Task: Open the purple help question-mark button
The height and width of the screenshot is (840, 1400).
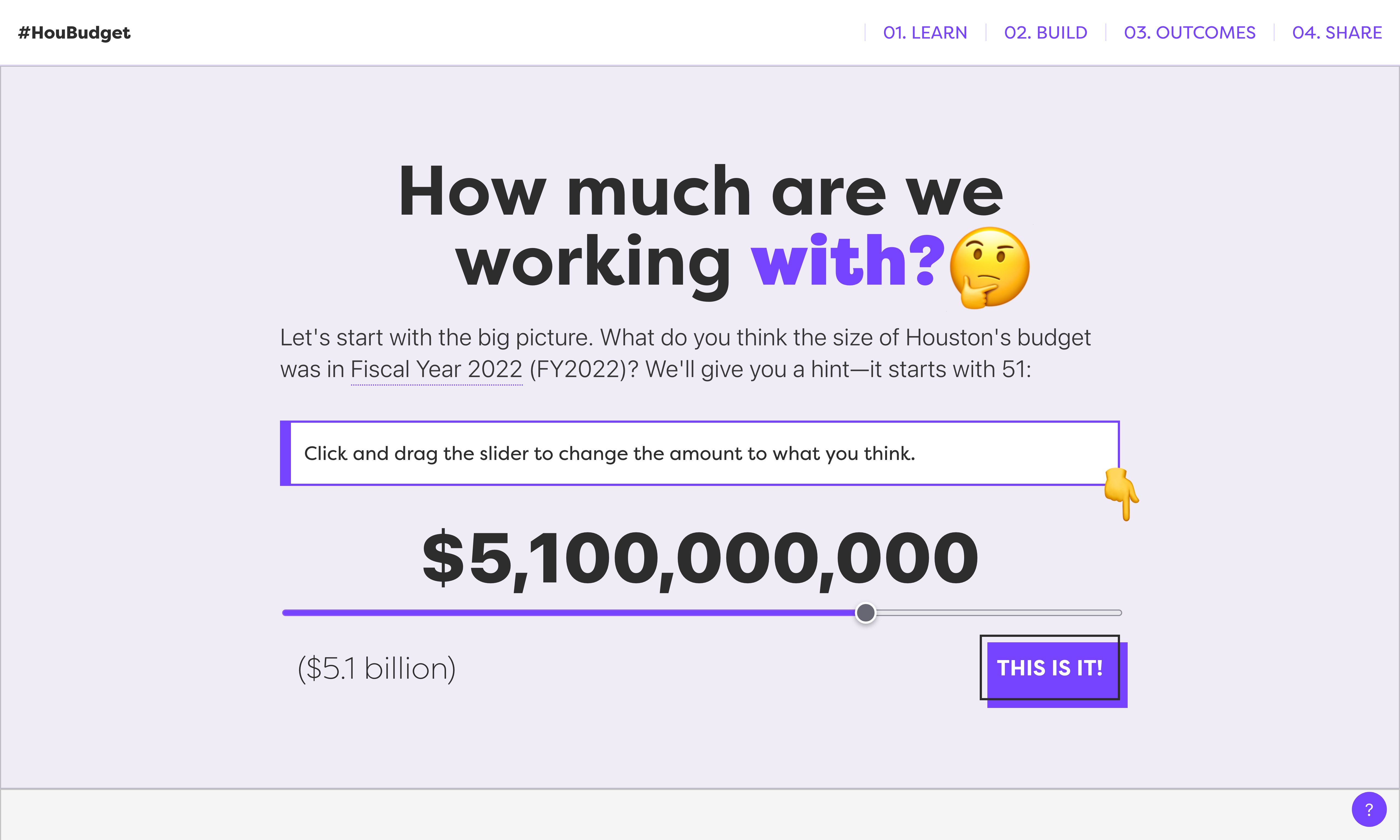Action: click(x=1369, y=809)
